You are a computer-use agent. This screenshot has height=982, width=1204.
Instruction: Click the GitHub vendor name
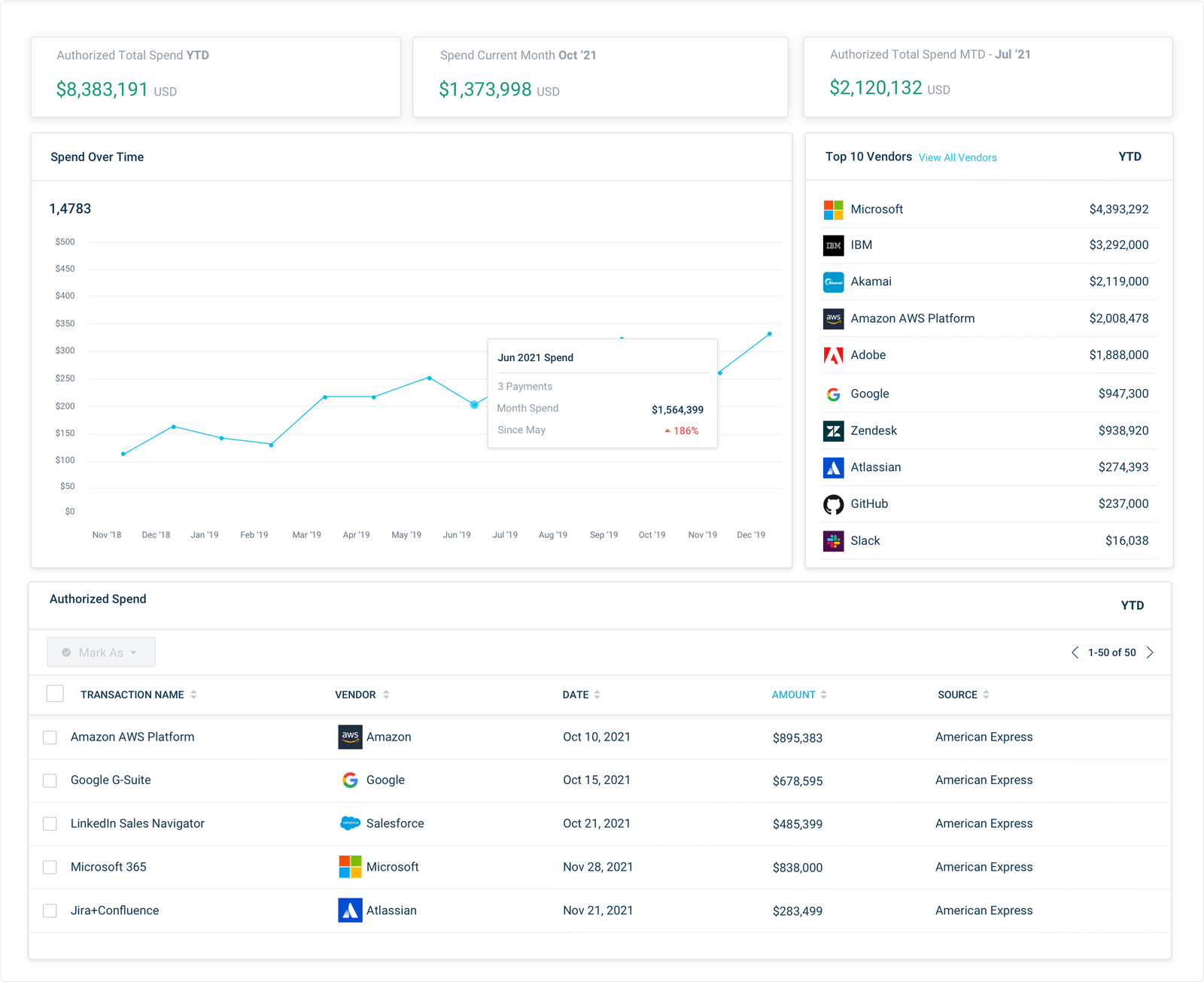pyautogui.click(x=869, y=503)
